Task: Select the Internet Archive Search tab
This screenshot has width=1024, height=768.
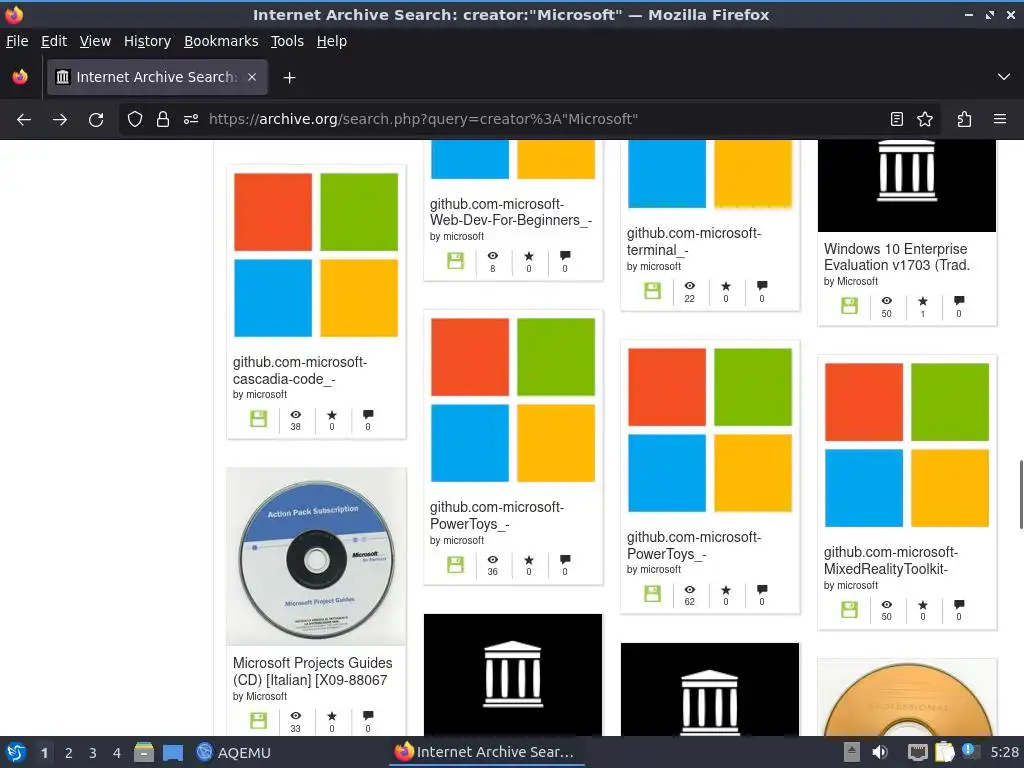Action: click(x=157, y=77)
